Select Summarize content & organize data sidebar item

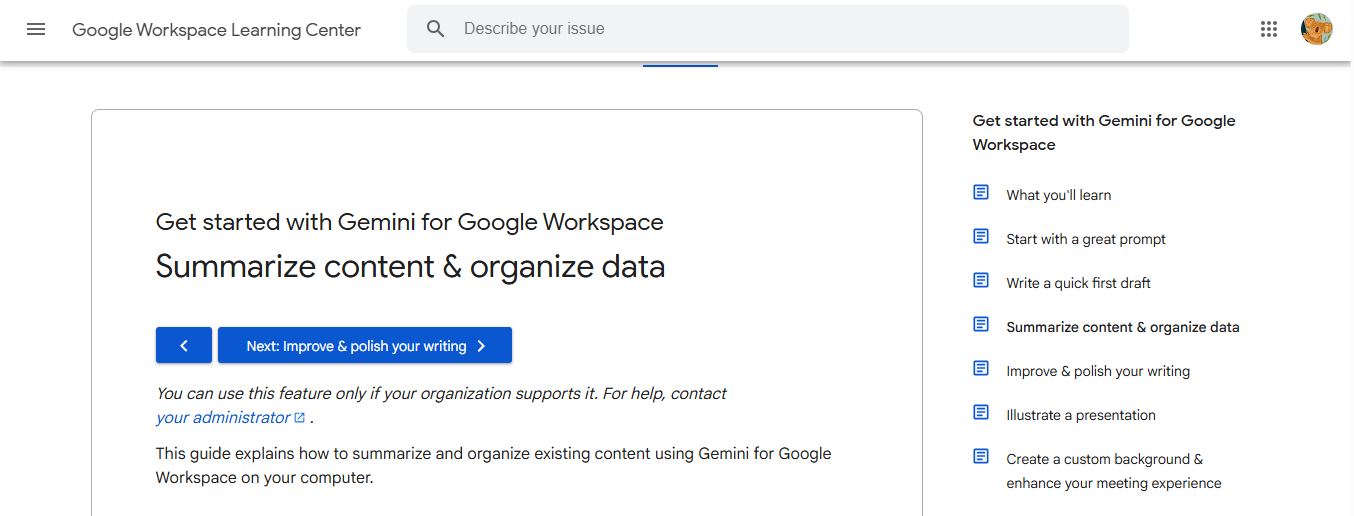pos(1122,327)
